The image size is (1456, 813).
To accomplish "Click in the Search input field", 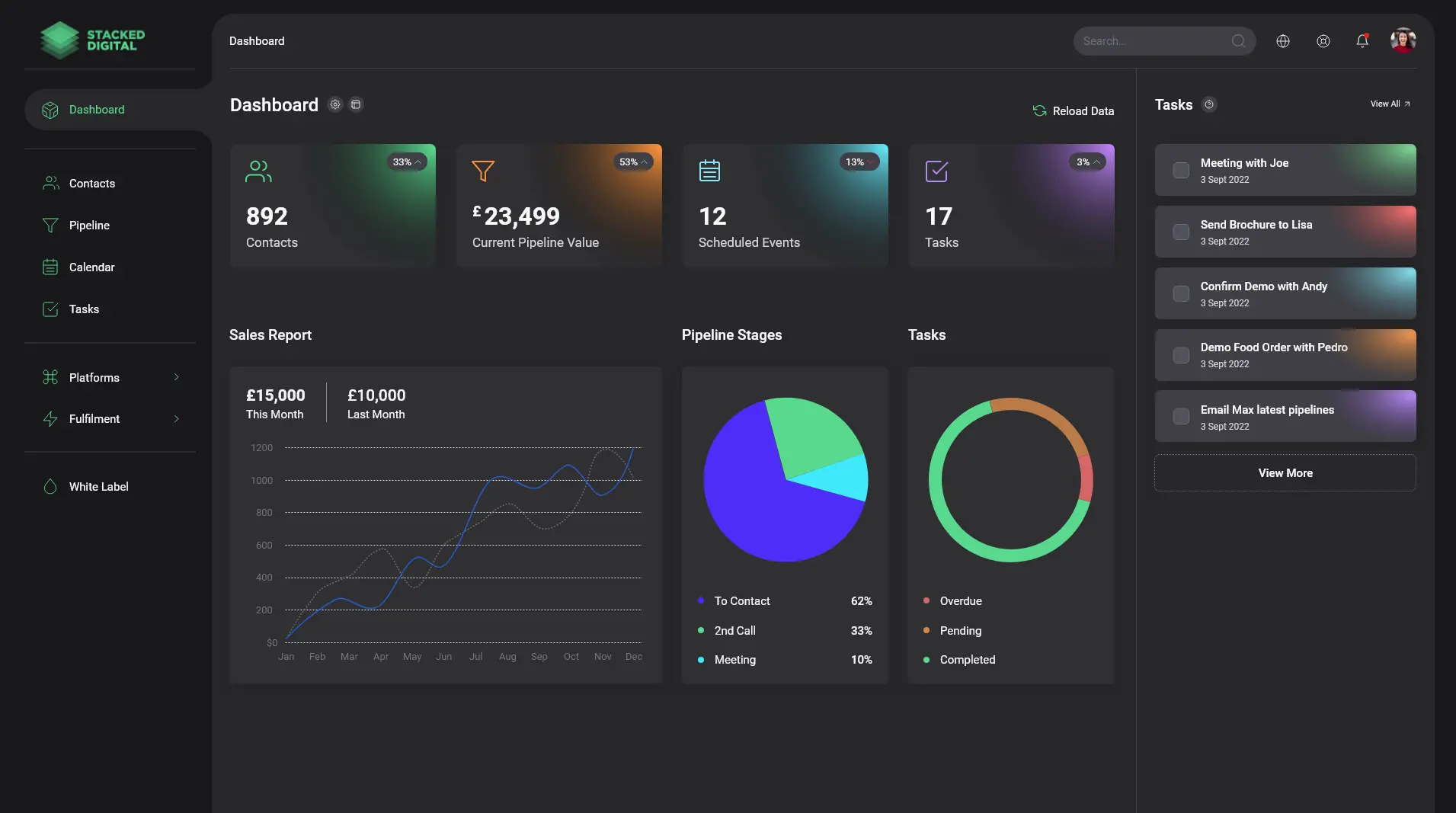I will point(1164,41).
